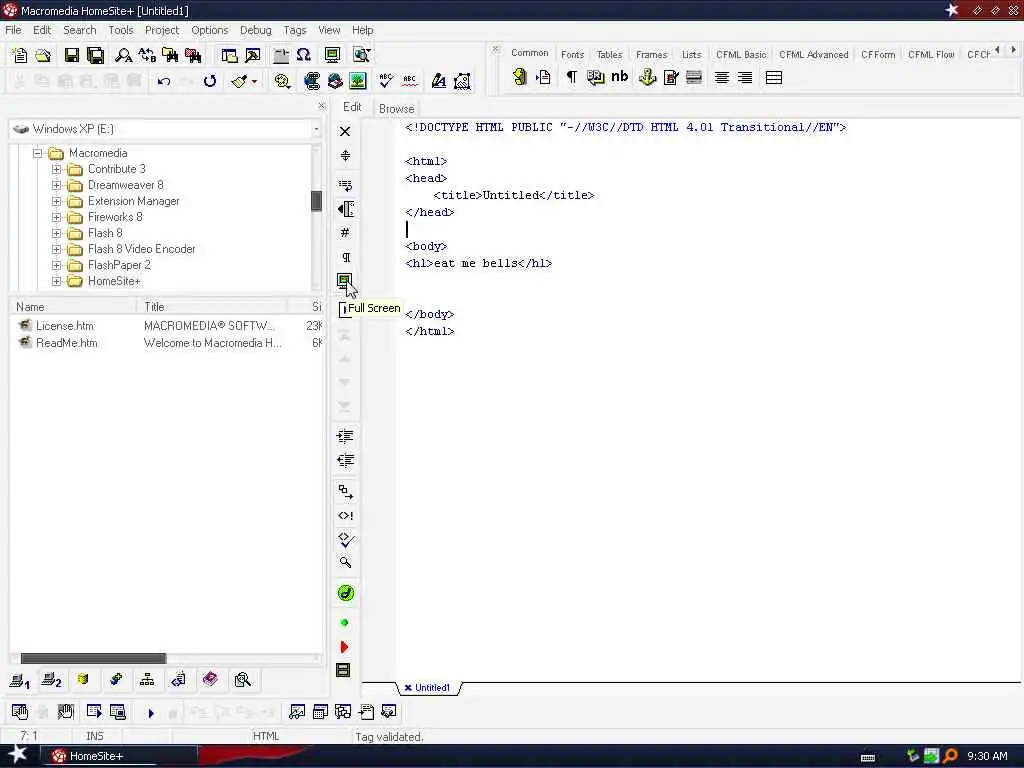
Task: Click the Image tag (tree picture) icon
Action: (358, 81)
